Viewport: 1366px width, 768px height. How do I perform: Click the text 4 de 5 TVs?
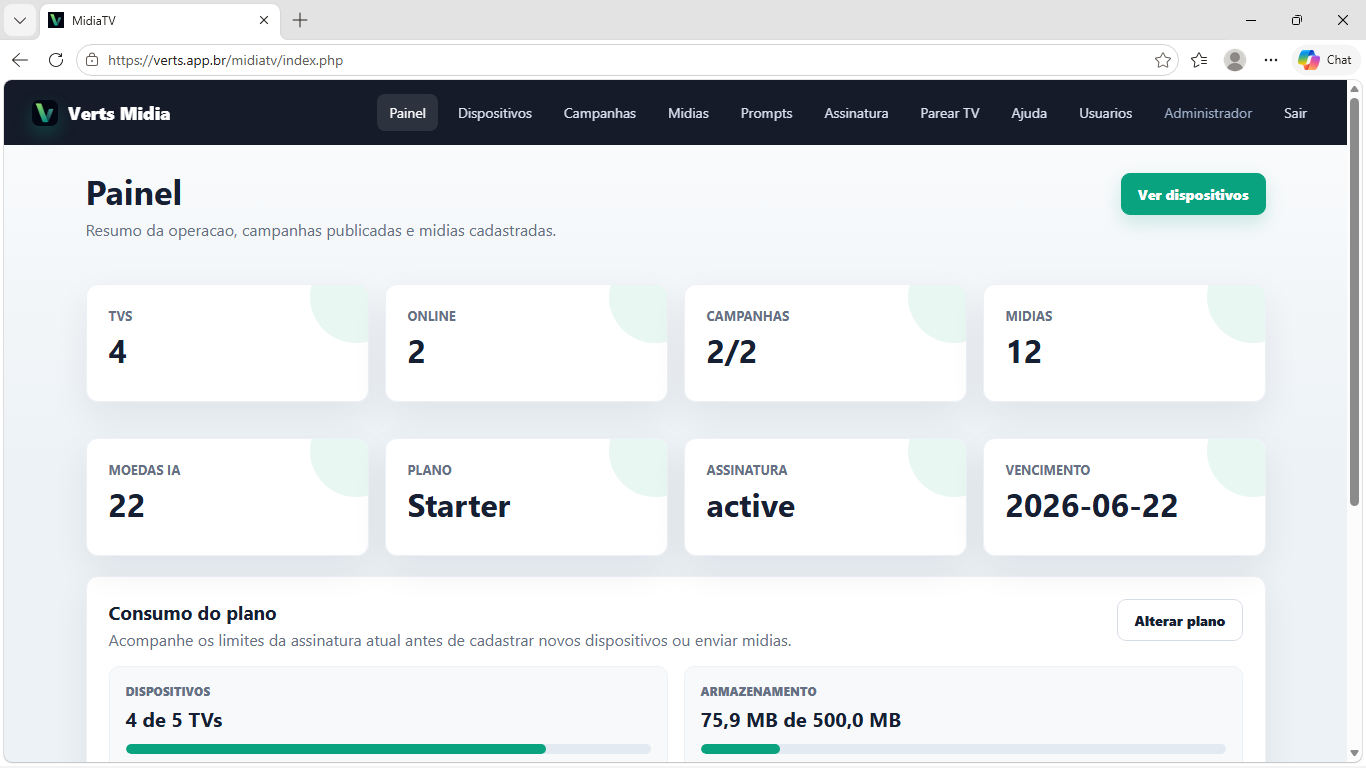174,720
